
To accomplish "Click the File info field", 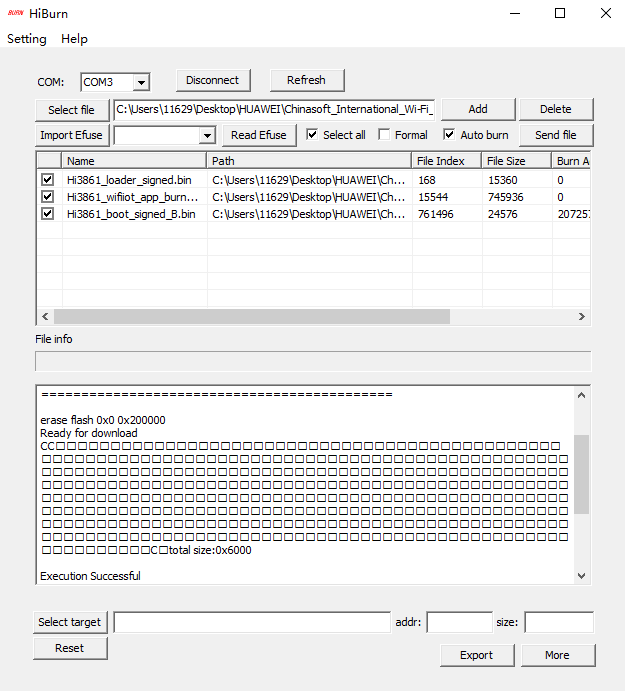I will click(x=313, y=361).
